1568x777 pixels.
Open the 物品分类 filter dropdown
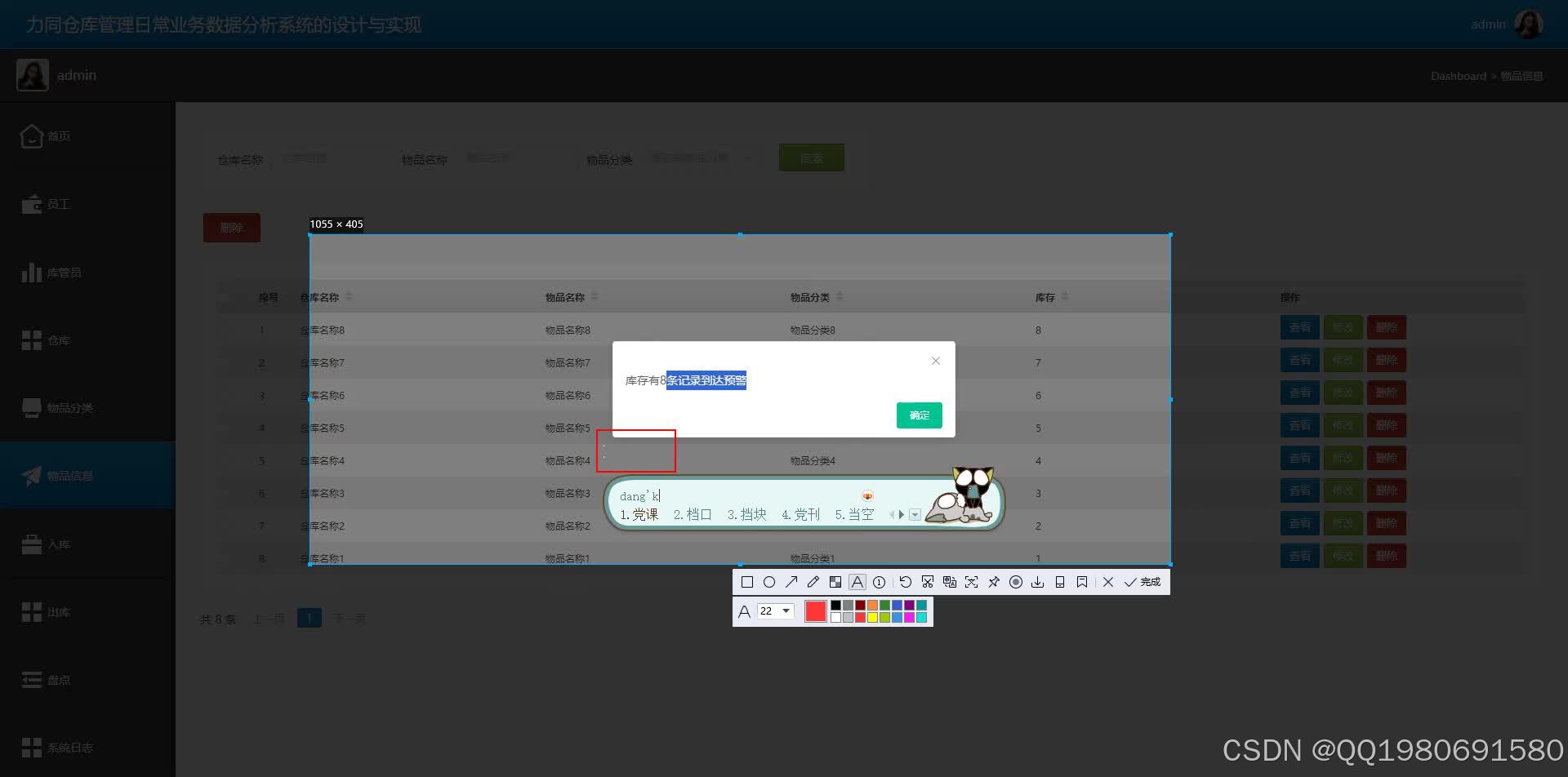701,158
